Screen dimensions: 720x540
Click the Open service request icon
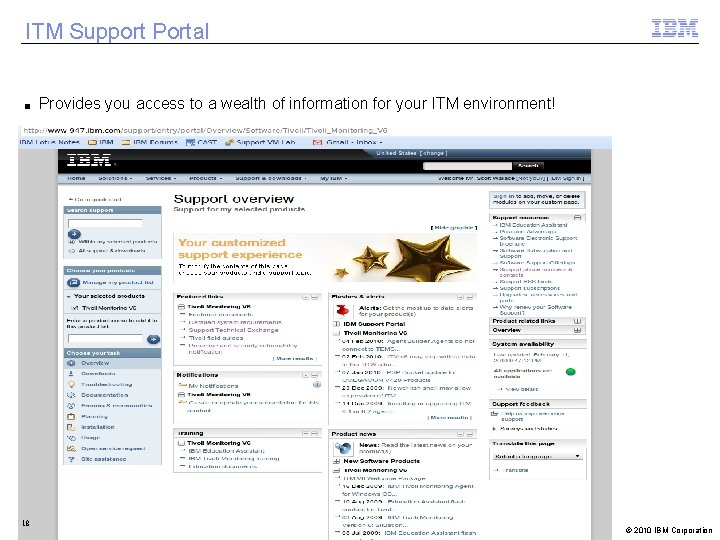[x=71, y=449]
